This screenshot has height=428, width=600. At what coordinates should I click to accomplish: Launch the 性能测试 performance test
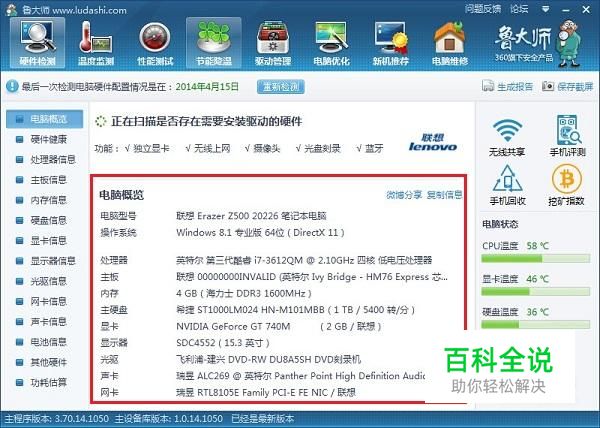tap(155, 43)
